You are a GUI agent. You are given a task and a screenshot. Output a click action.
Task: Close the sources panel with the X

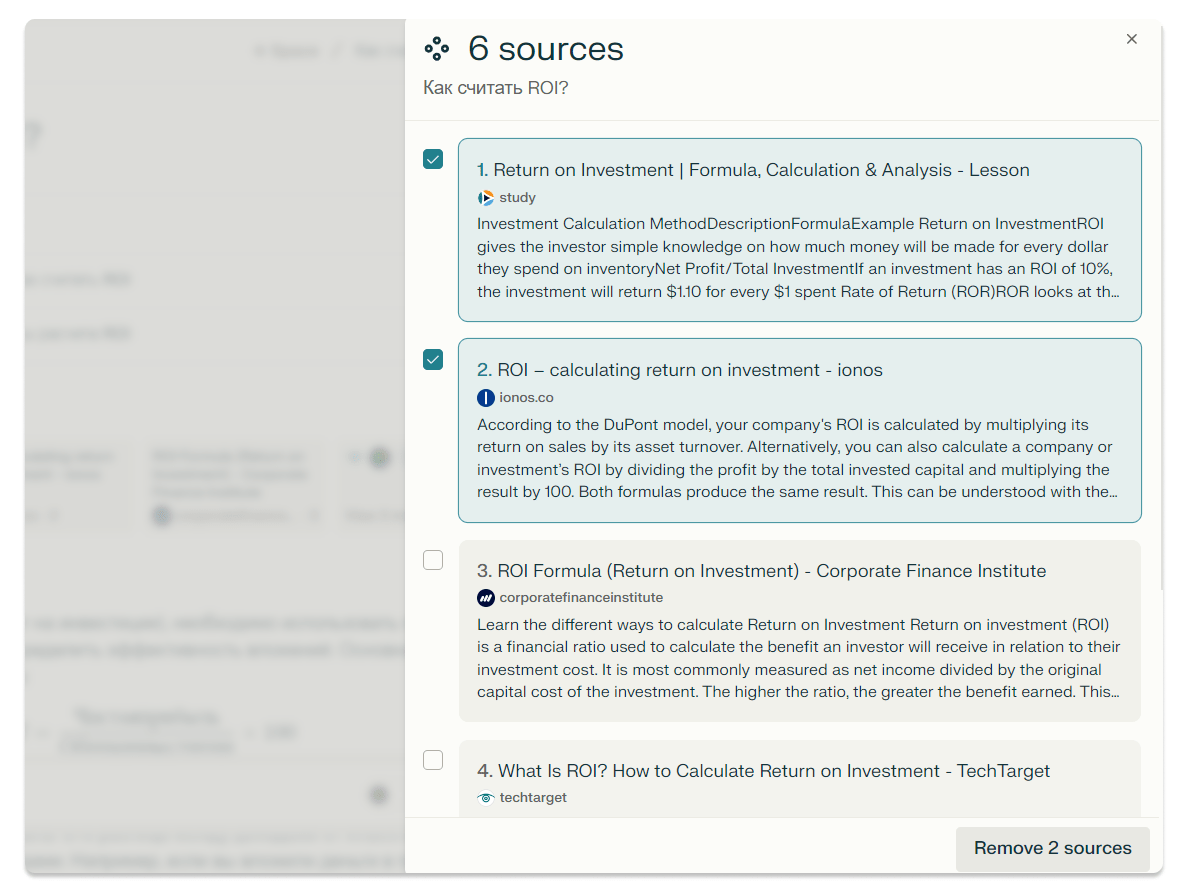tap(1131, 39)
